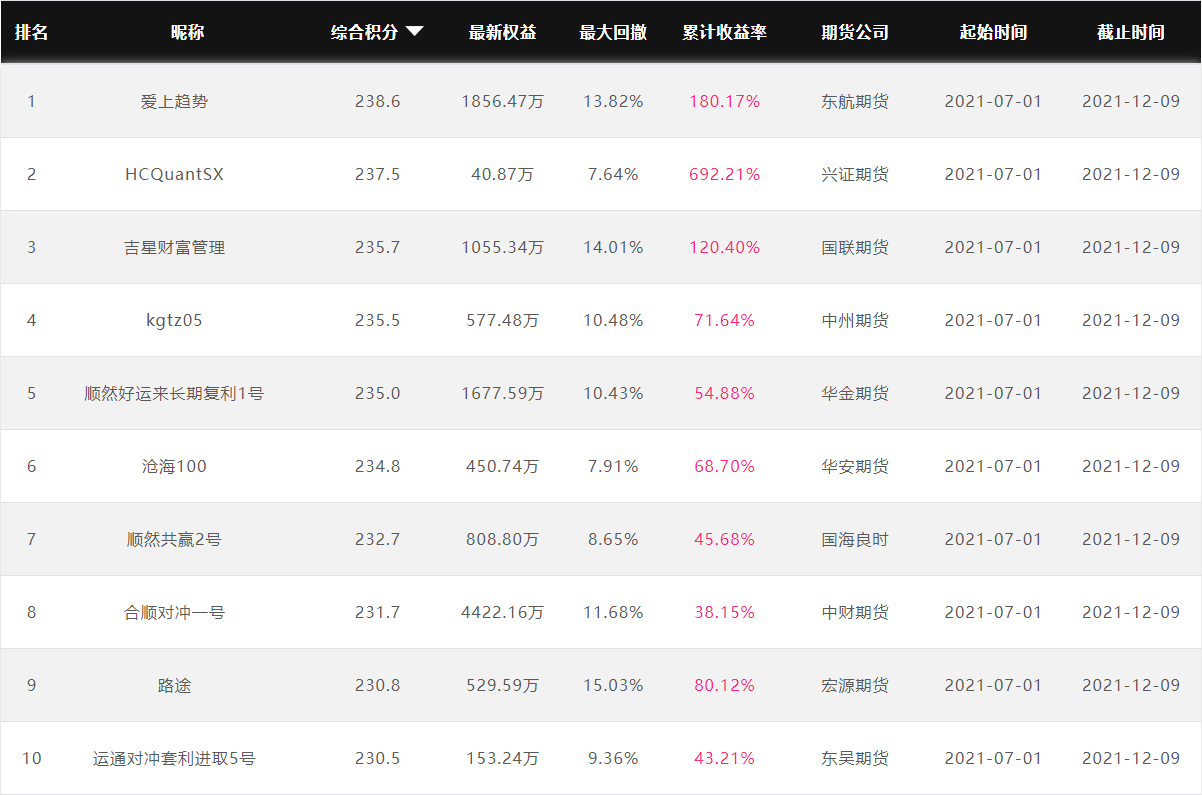Select the return rate 54.88%
This screenshot has width=1202, height=795.
point(725,393)
